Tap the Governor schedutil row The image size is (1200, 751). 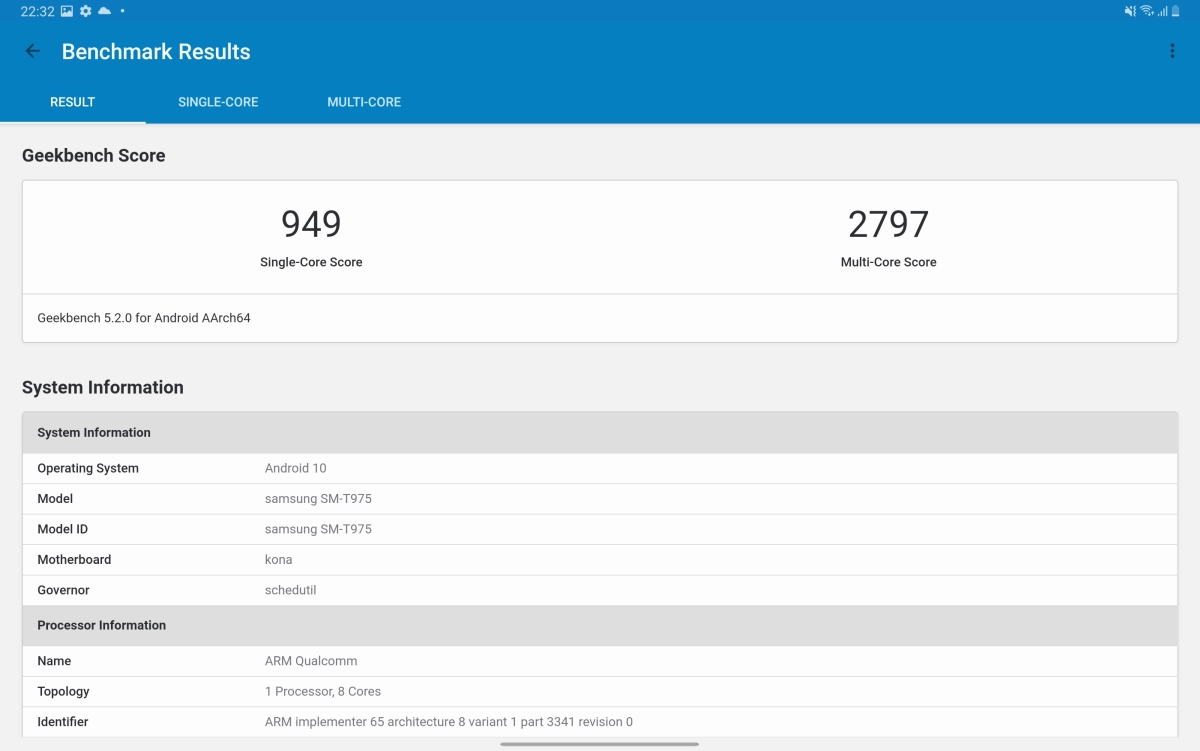click(600, 590)
